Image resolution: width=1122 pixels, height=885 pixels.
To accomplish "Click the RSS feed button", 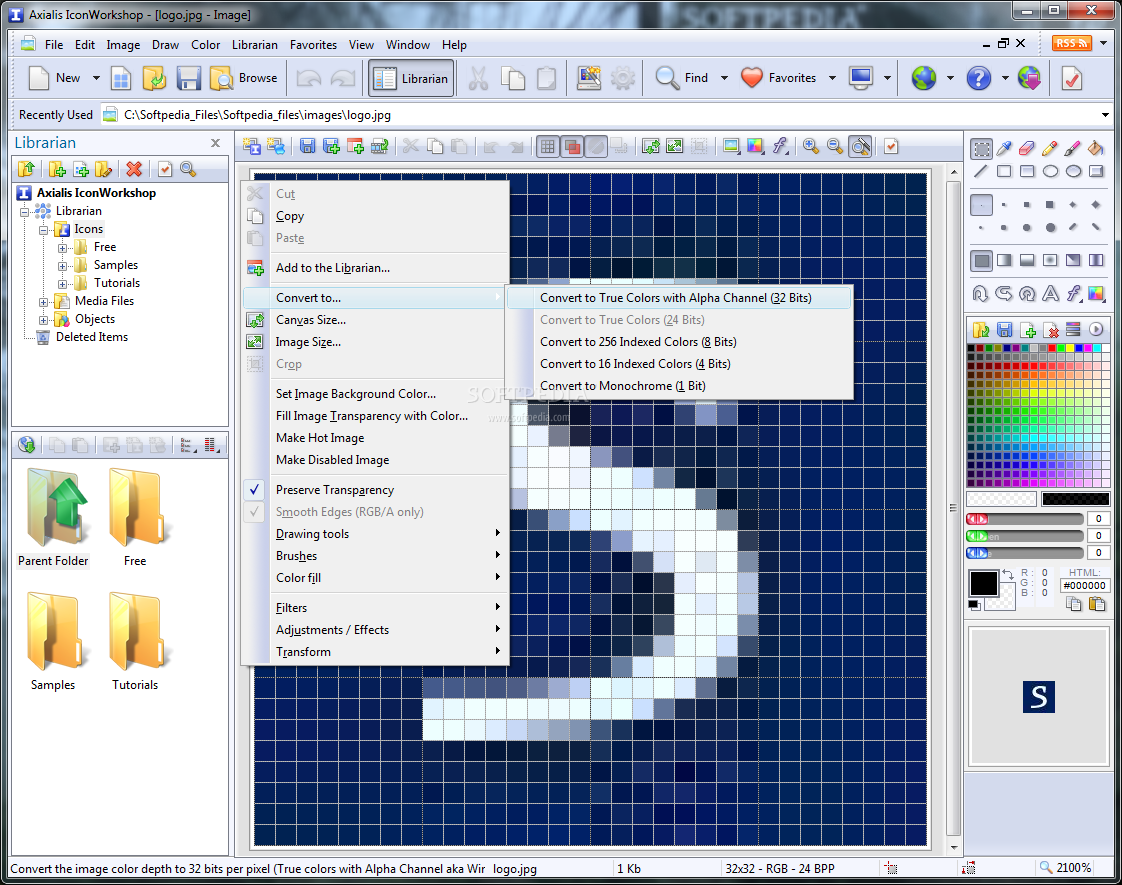I will (x=1071, y=43).
